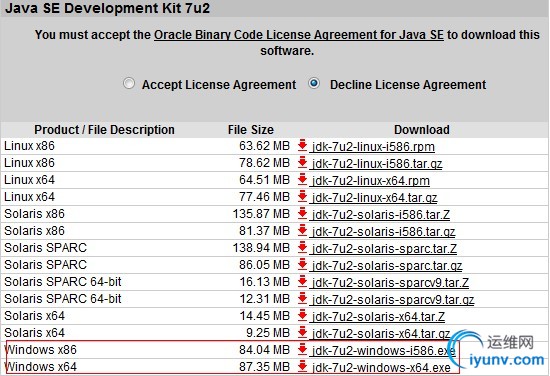Download jdk-7u2-windows-x64.exe

pos(381,367)
